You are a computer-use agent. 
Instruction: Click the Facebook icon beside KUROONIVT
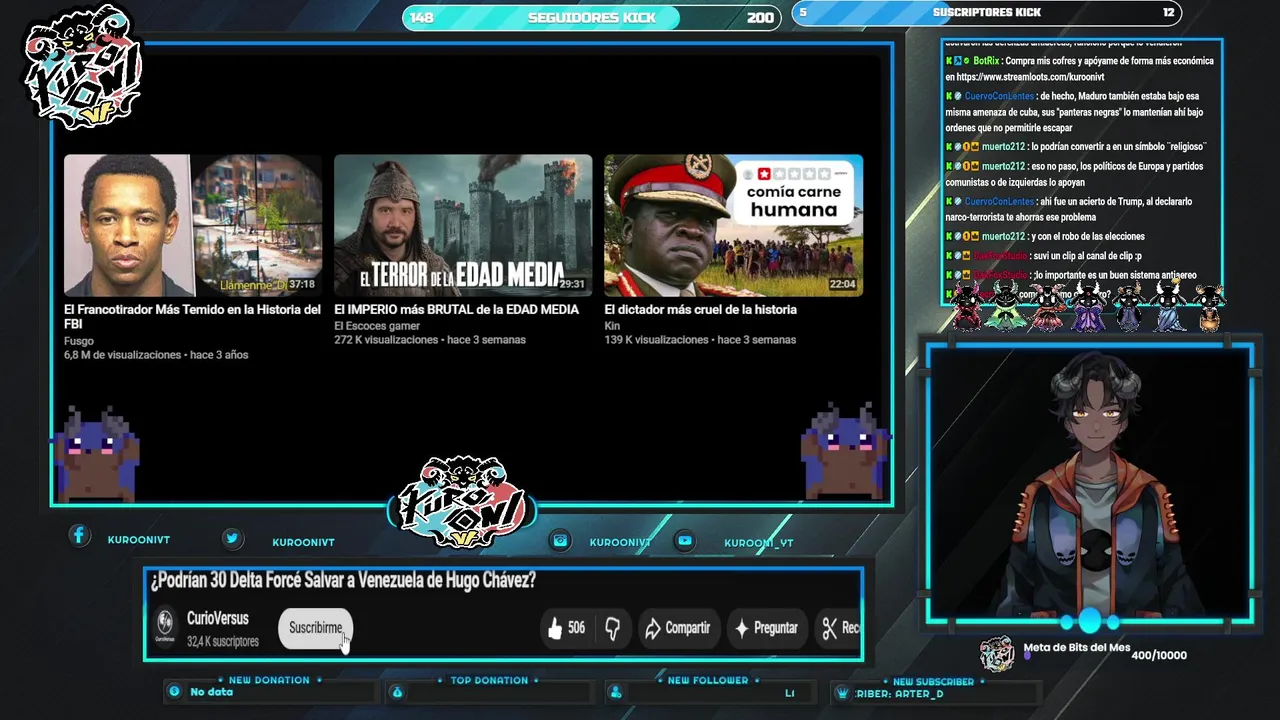[x=79, y=536]
